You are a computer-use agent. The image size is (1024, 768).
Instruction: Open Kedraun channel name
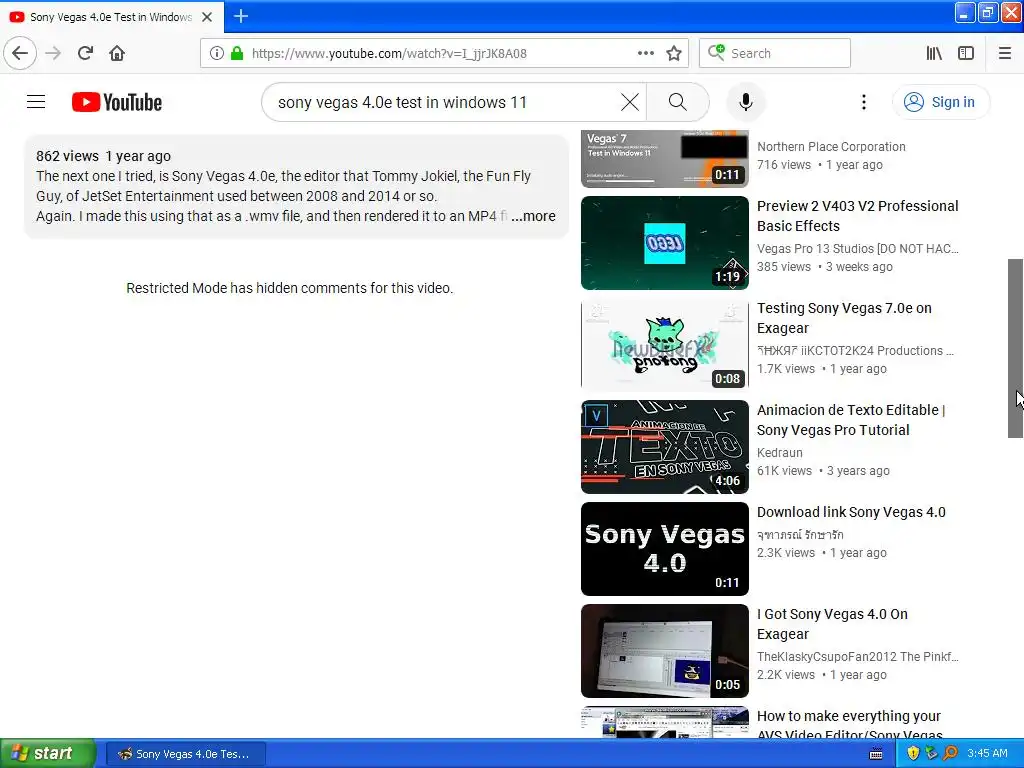pos(779,453)
